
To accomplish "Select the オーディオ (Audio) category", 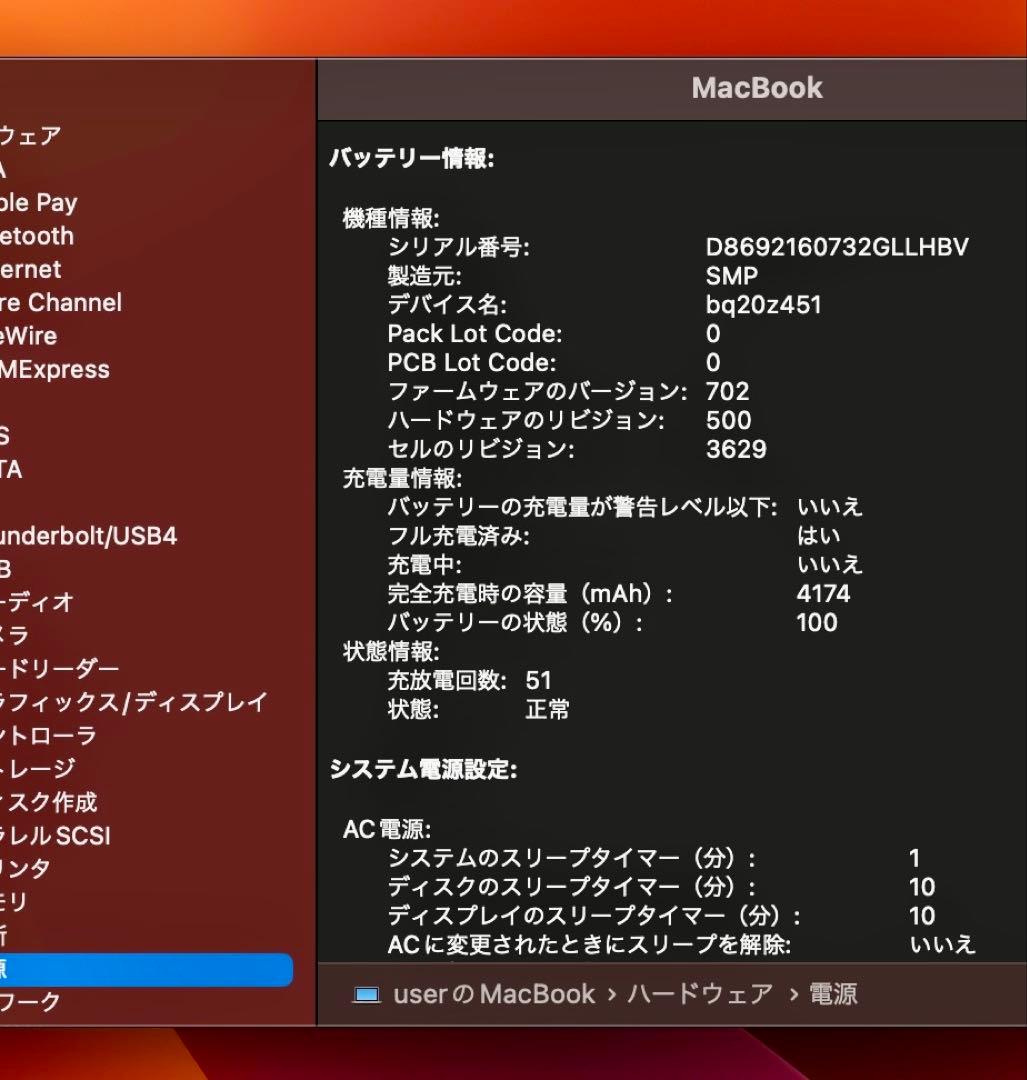I will click(35, 603).
